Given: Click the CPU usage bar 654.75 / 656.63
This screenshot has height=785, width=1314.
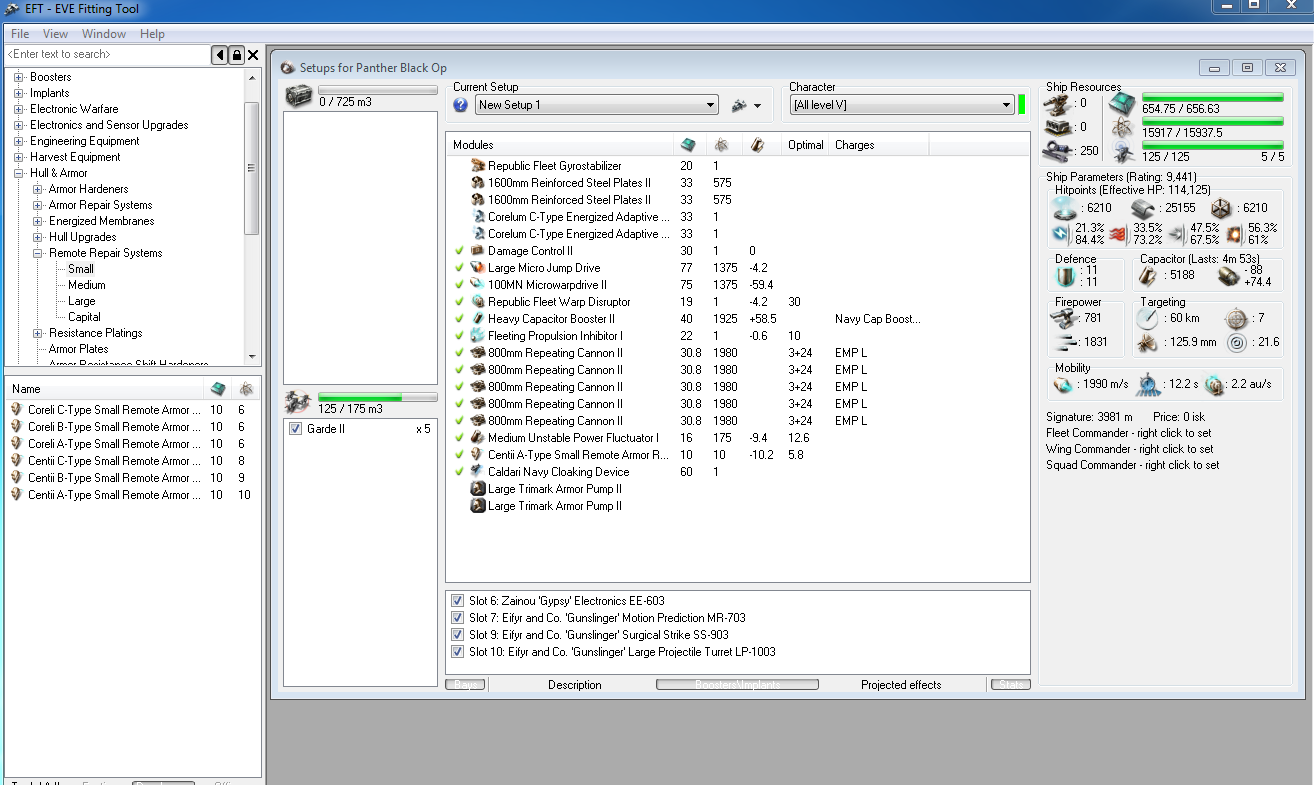Looking at the screenshot, I should pos(1213,98).
